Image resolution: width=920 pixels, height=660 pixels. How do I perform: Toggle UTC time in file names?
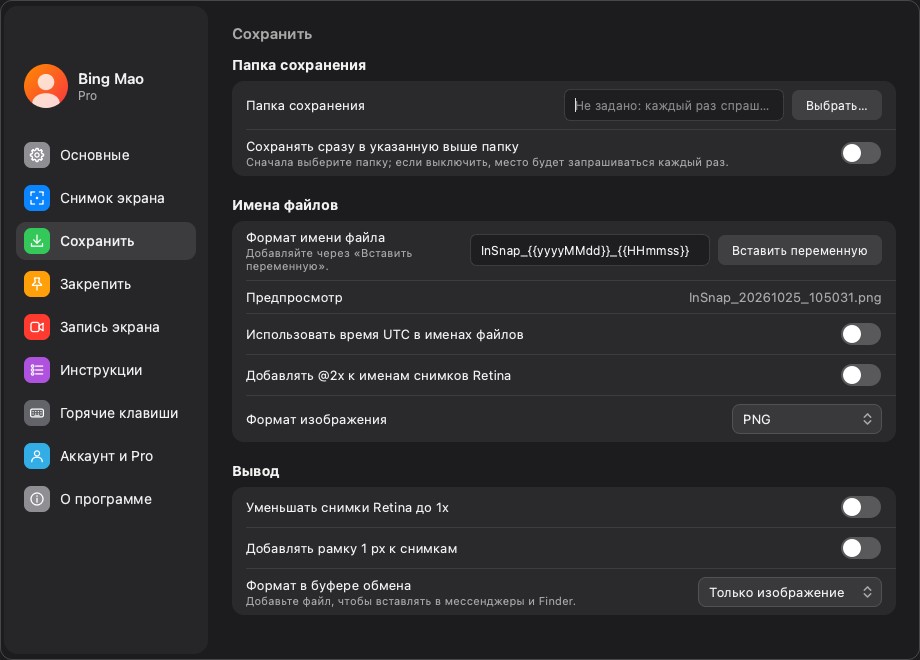click(x=861, y=334)
